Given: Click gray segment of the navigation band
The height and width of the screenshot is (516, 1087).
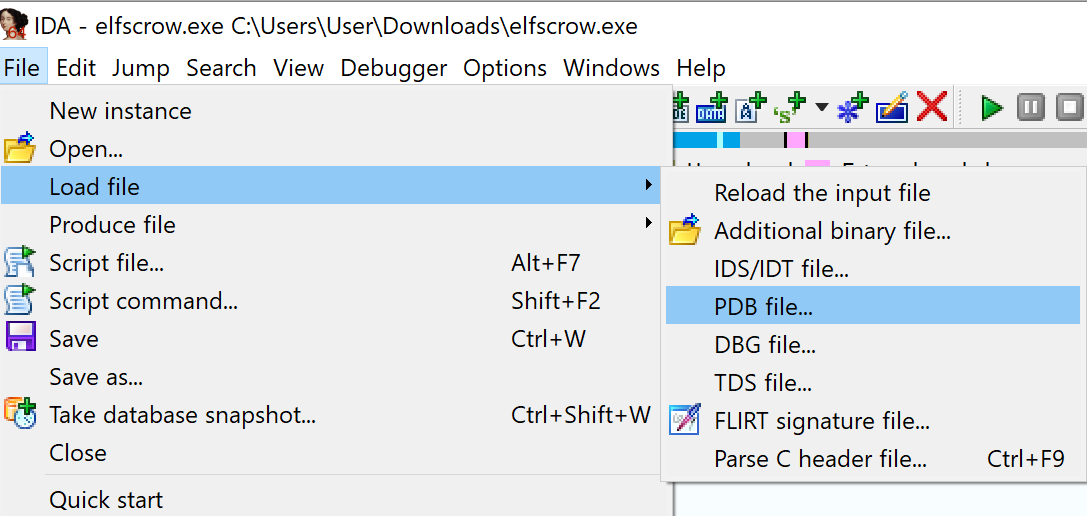Looking at the screenshot, I should 947,140.
